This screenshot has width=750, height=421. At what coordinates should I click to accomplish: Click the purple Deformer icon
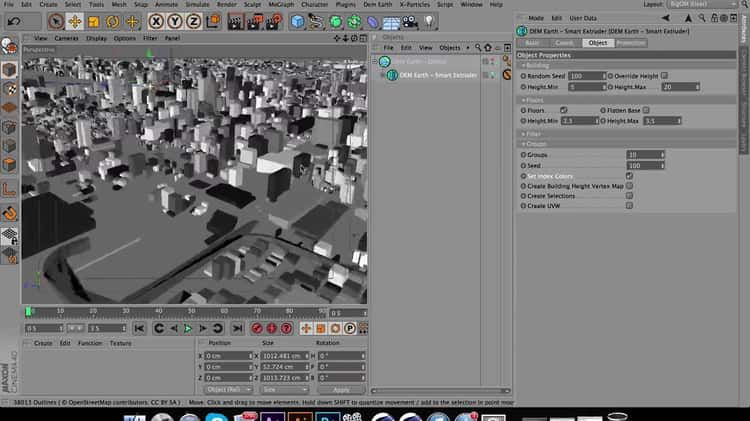tap(373, 22)
